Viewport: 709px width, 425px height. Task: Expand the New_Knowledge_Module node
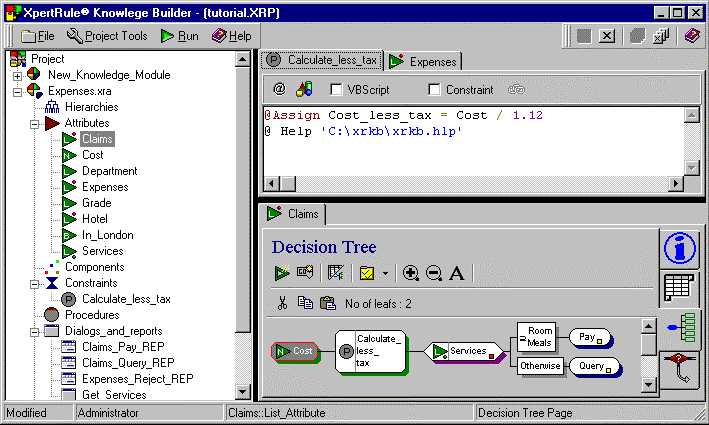pyautogui.click(x=18, y=75)
